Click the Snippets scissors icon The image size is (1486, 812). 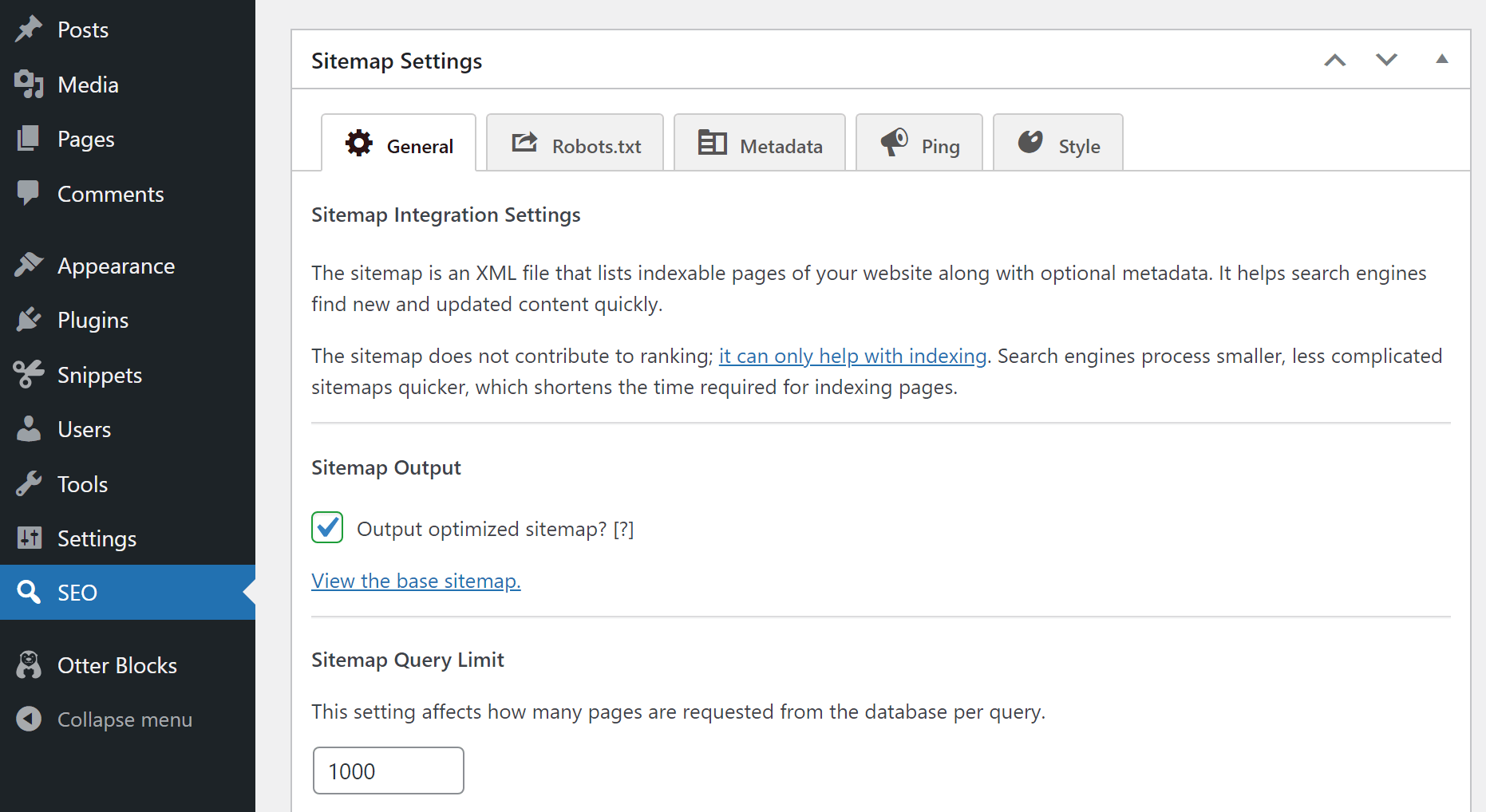coord(29,375)
